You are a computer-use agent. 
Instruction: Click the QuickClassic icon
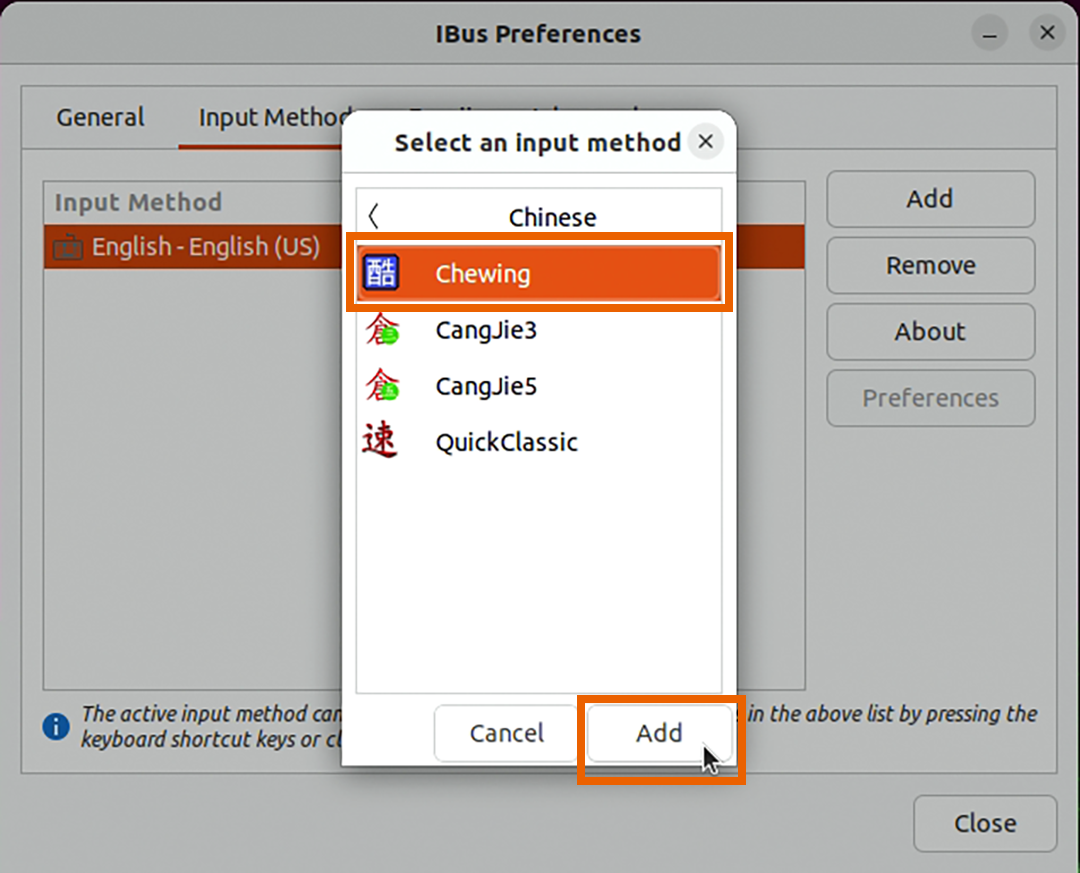point(380,441)
